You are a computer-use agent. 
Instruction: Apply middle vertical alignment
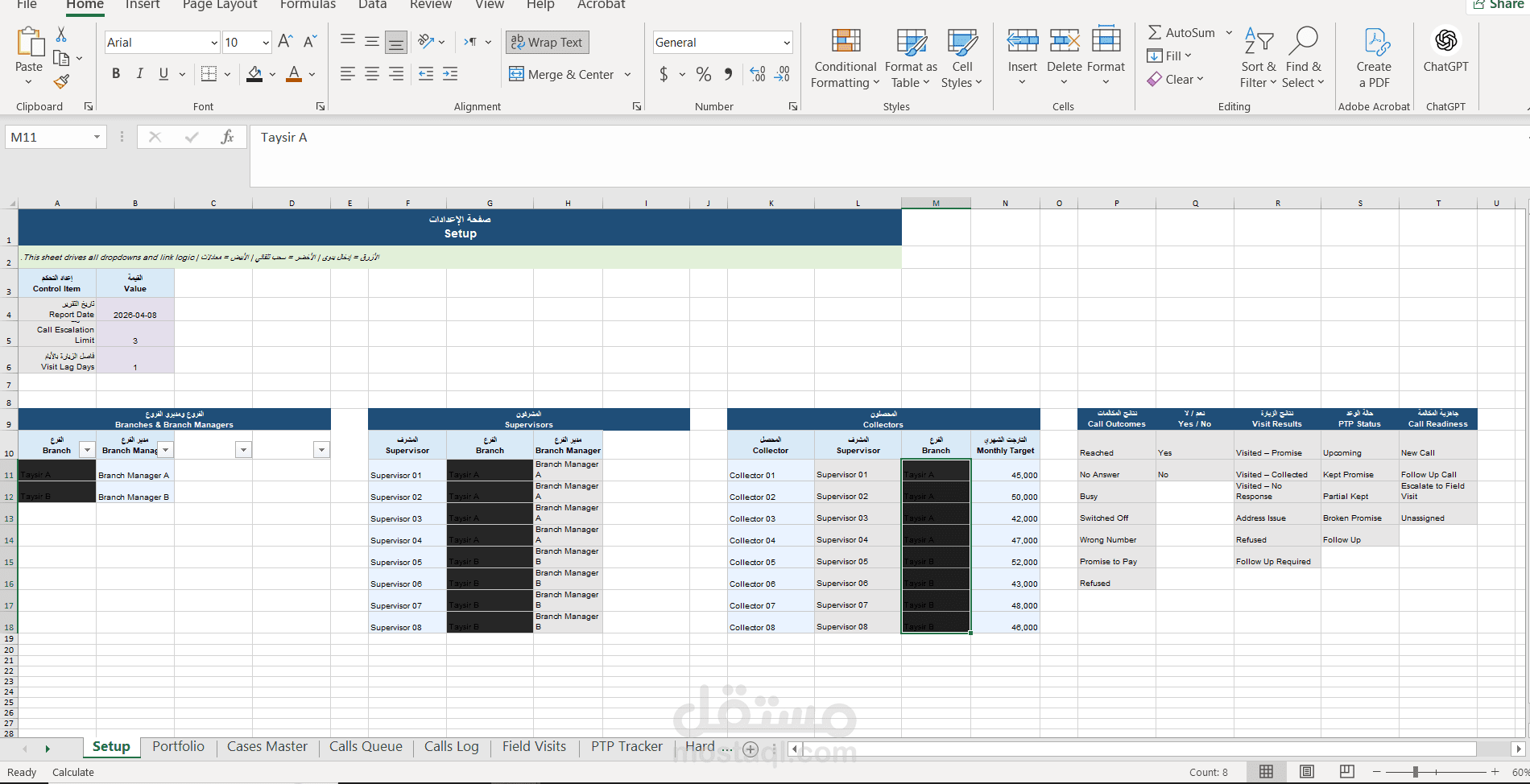pyautogui.click(x=372, y=41)
